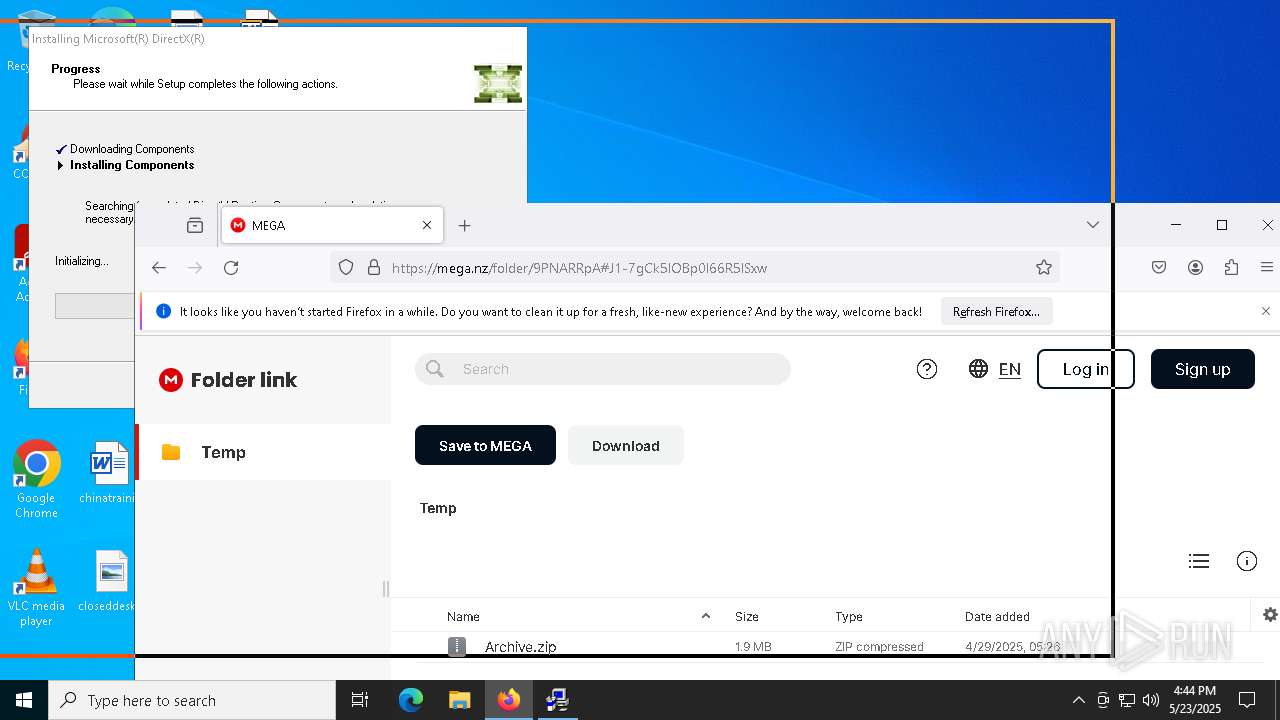Click the site padlock icon
The height and width of the screenshot is (720, 1280).
click(x=374, y=268)
